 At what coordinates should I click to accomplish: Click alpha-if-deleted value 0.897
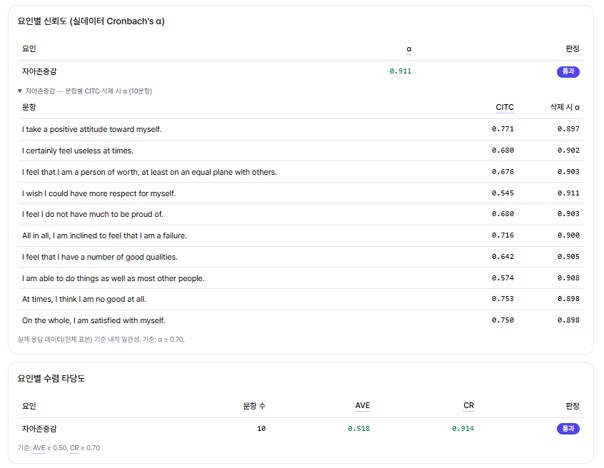point(568,129)
